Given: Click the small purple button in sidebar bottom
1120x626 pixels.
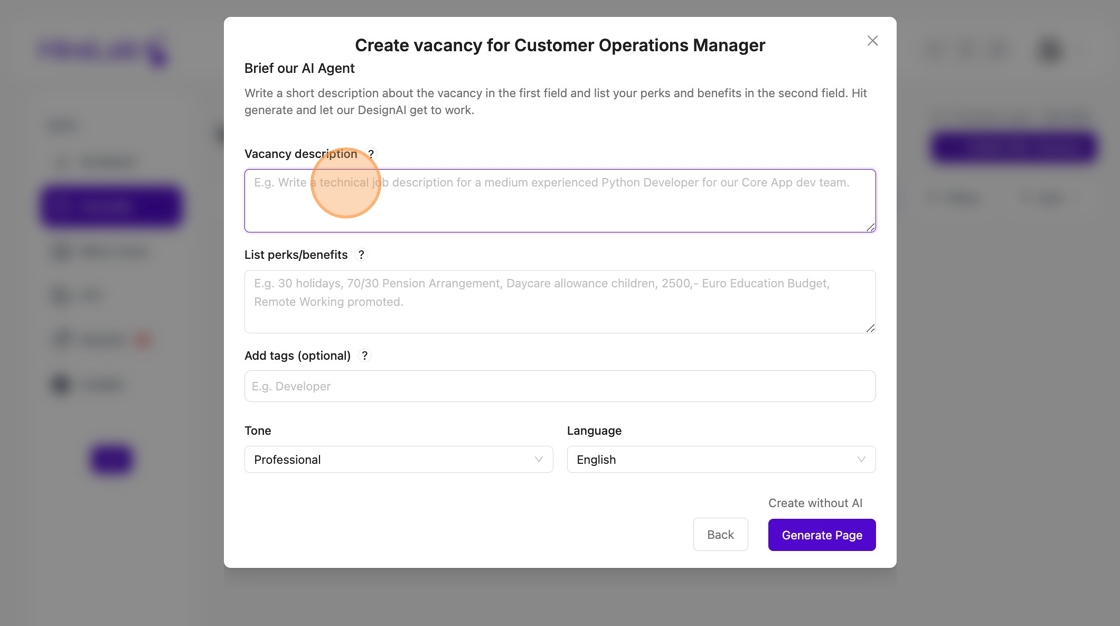Looking at the screenshot, I should point(112,459).
